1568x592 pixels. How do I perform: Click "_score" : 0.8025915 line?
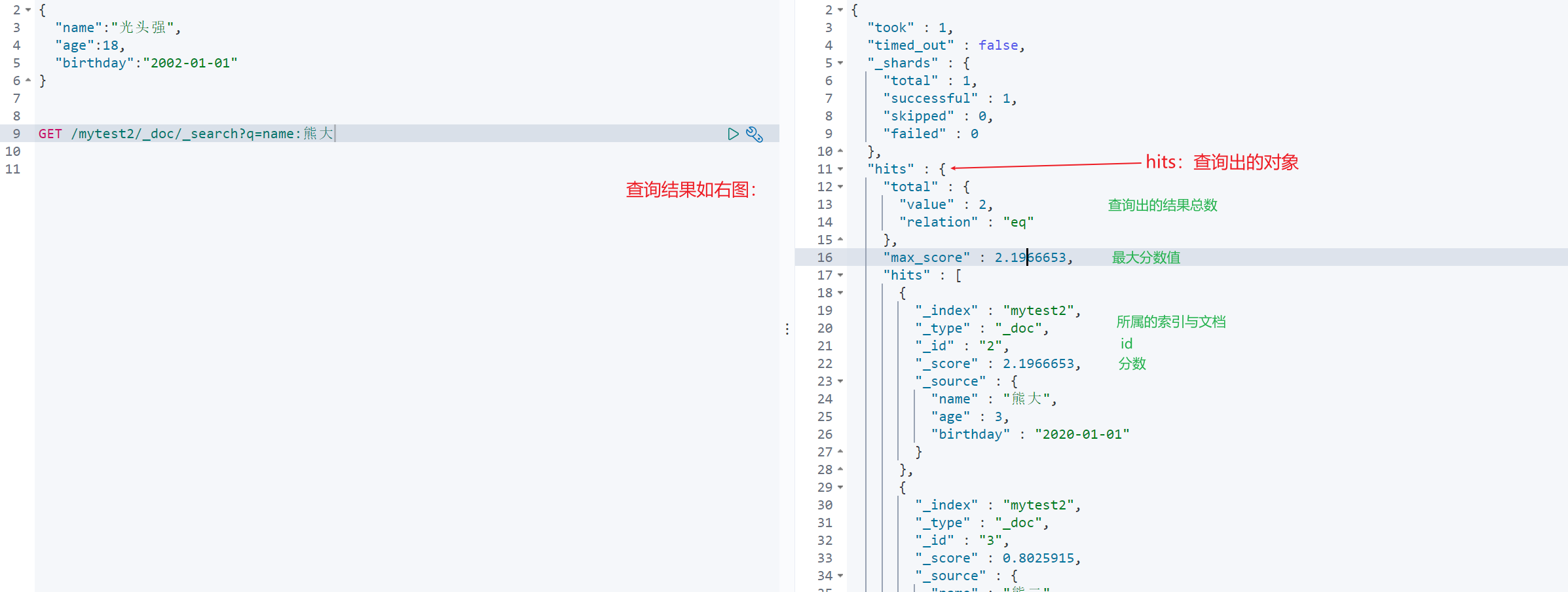click(x=998, y=558)
